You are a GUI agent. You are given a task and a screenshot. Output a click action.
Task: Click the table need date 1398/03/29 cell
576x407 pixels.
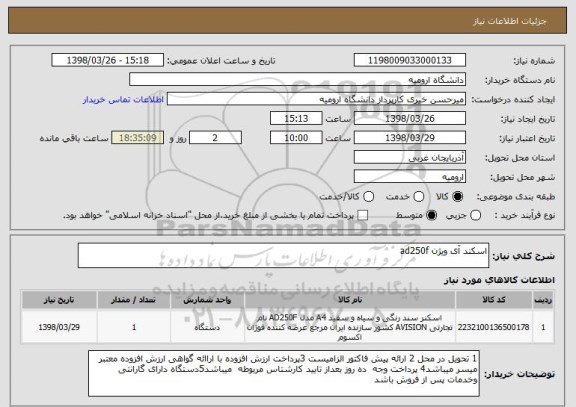click(x=59, y=327)
